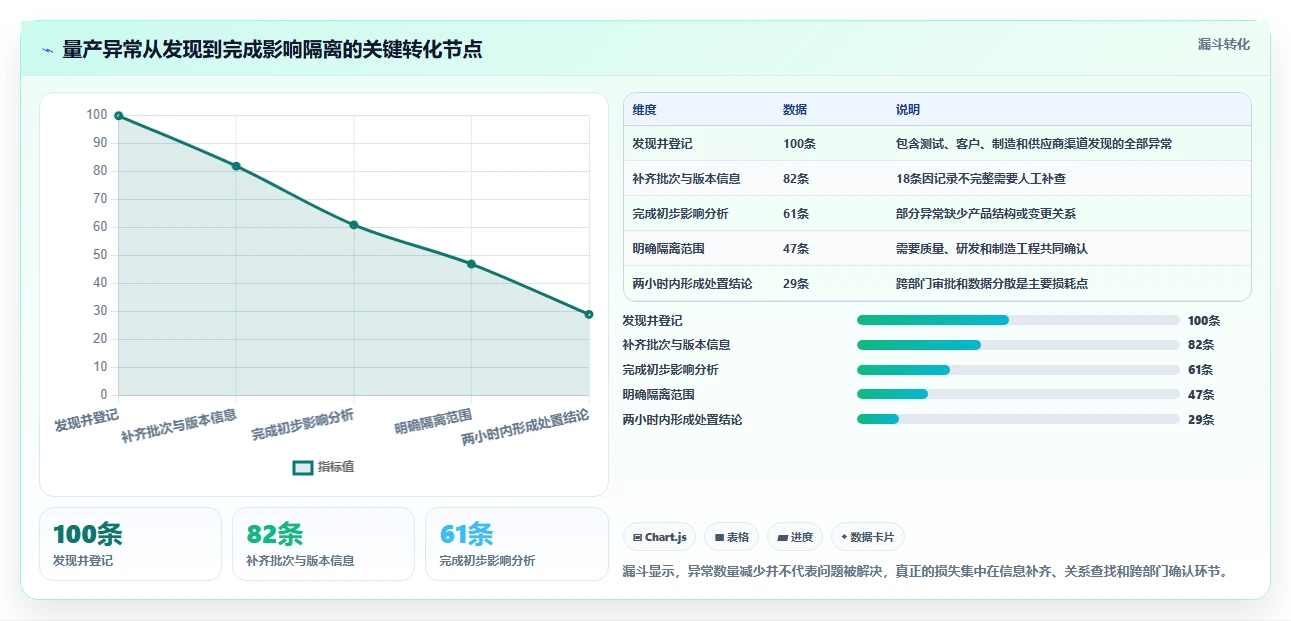
Task: Click the 82条 cell in the table
Action: coord(796,179)
